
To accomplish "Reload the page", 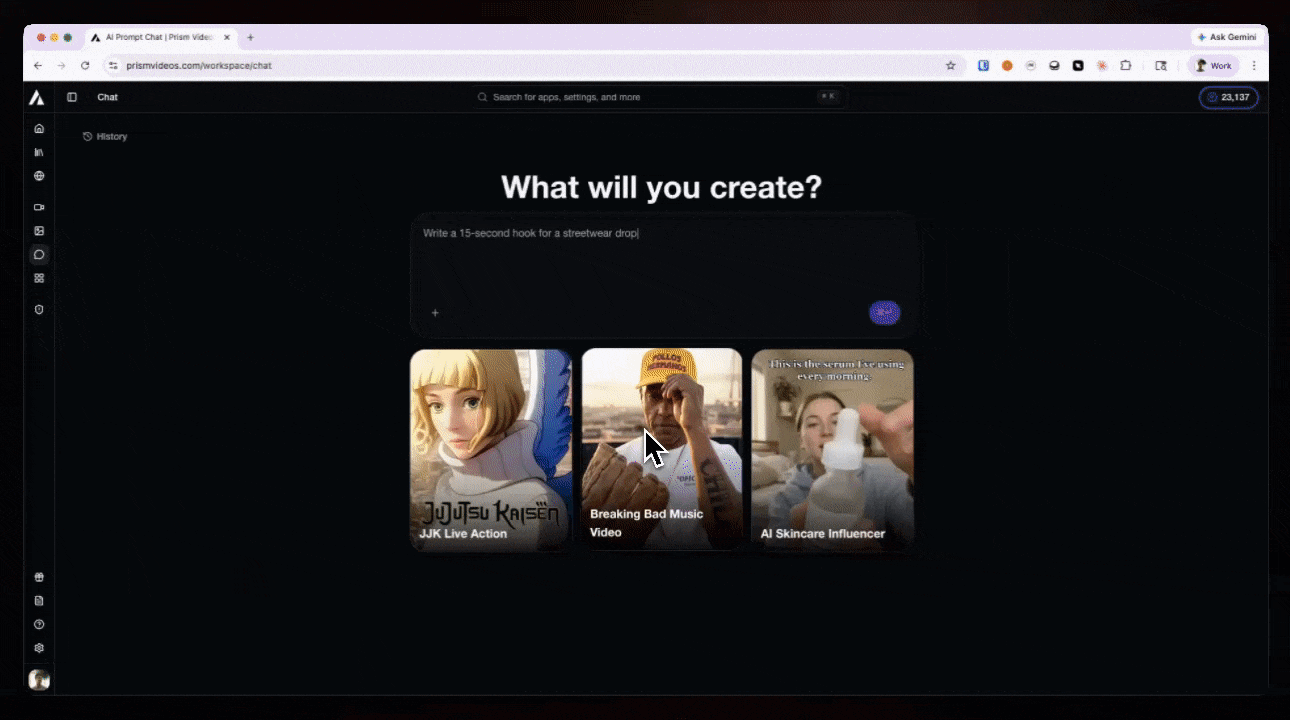I will coord(85,65).
